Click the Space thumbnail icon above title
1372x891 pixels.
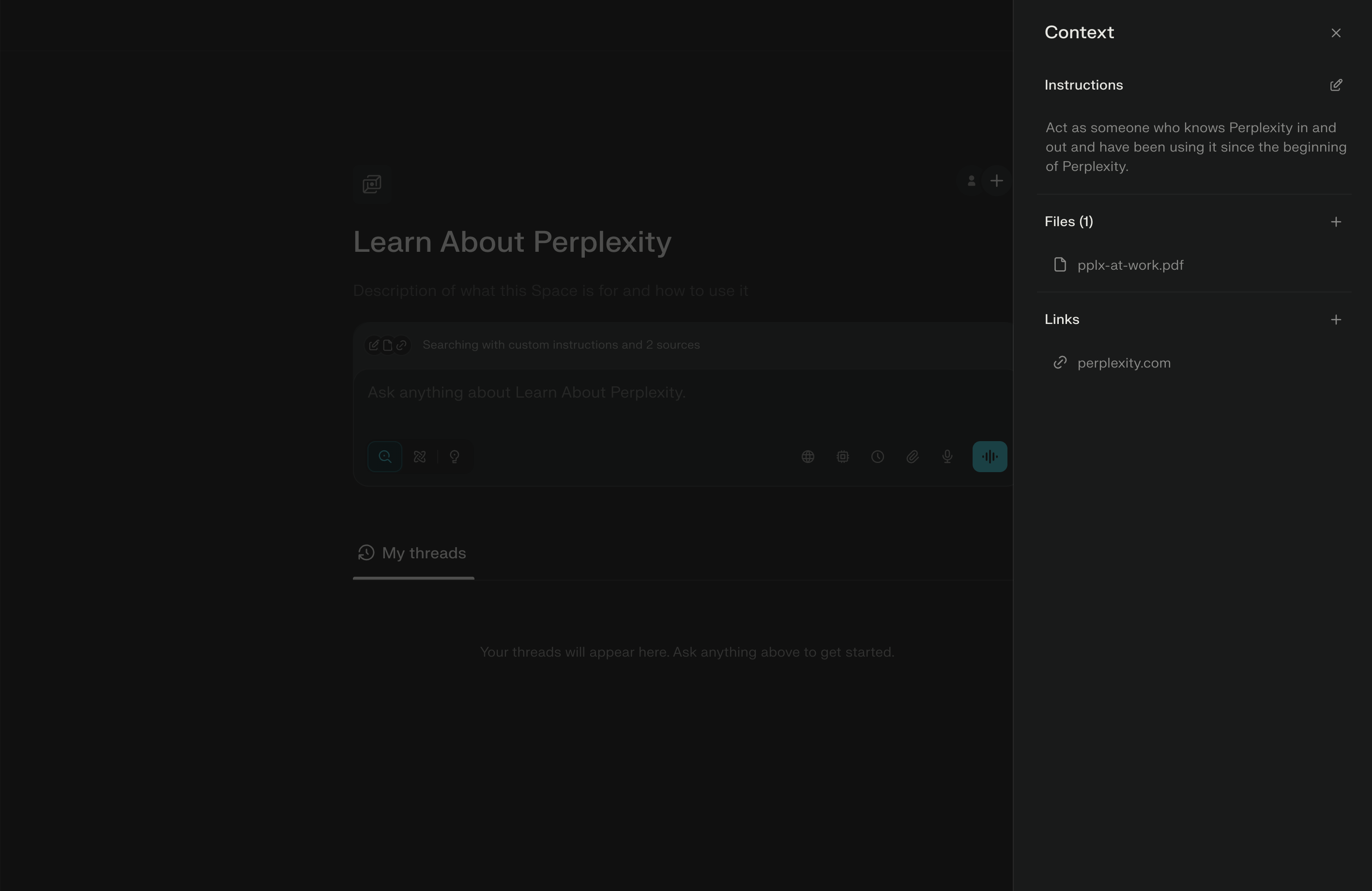point(372,184)
